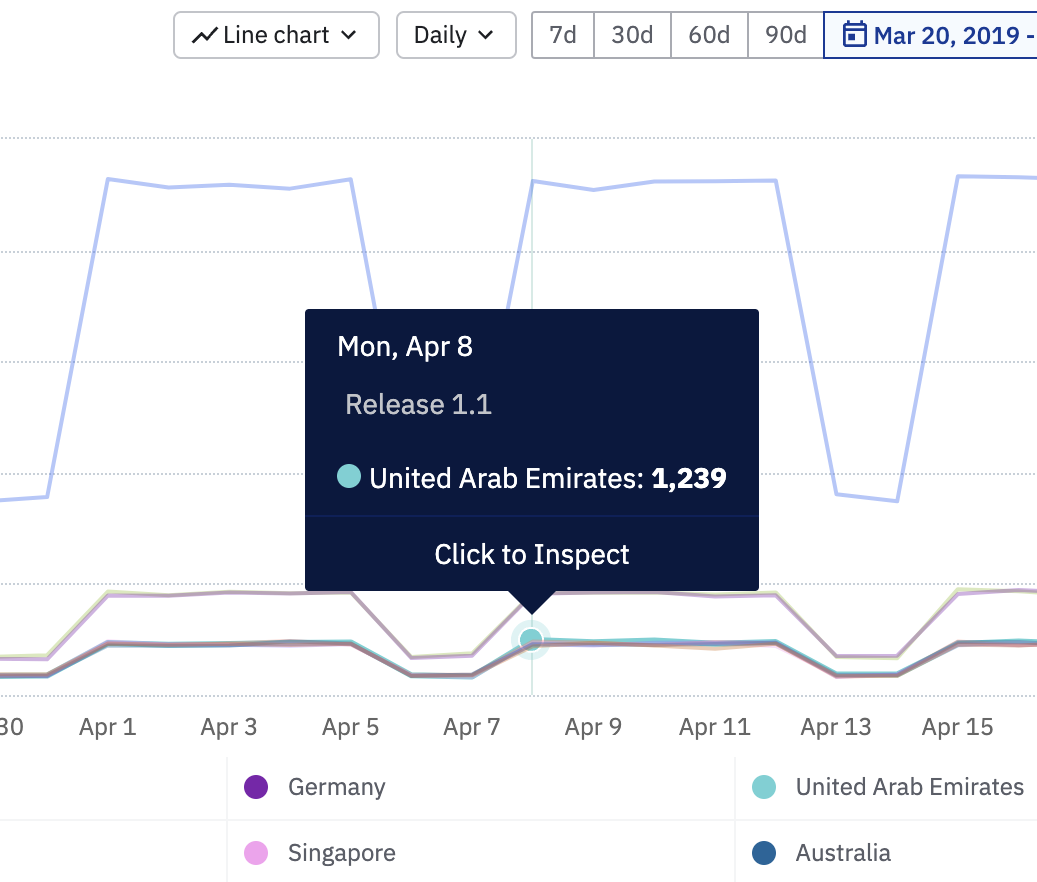Screen dimensions: 1037x882
Task: Click the "Release 1.1" label in the tooltip
Action: coord(418,404)
